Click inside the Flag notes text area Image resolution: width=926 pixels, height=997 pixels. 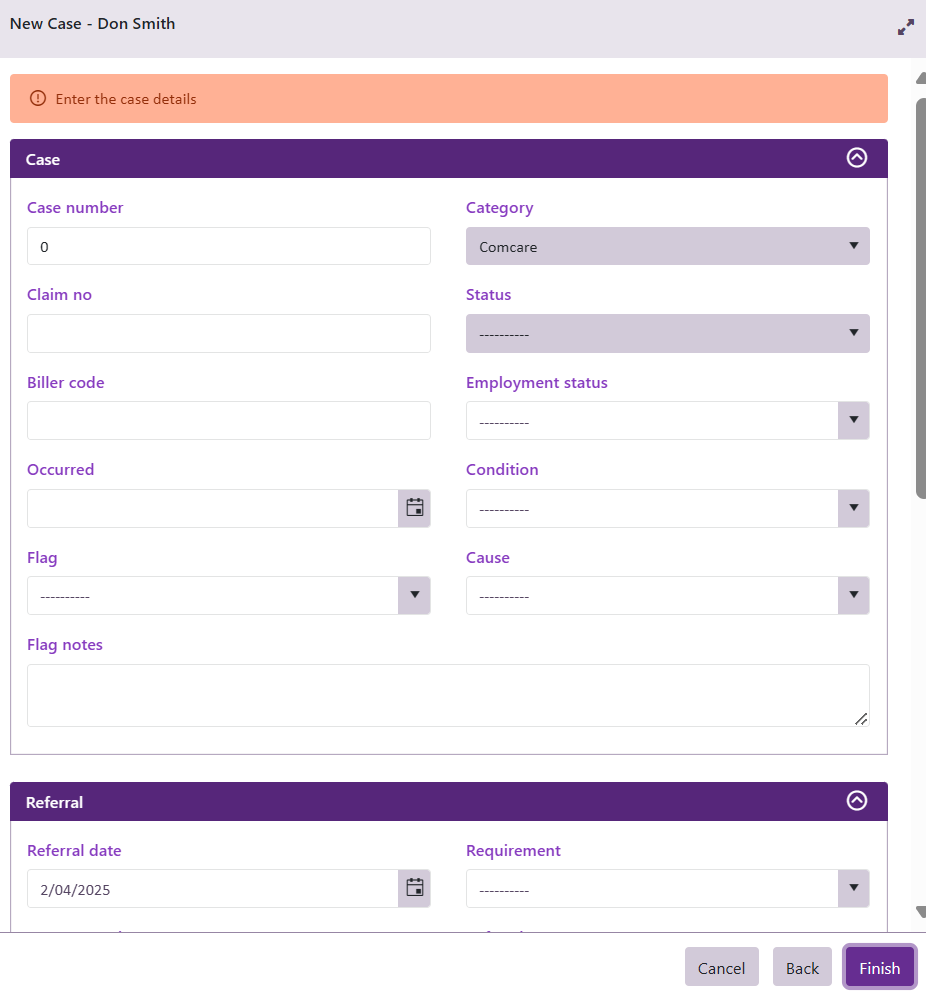pos(447,695)
